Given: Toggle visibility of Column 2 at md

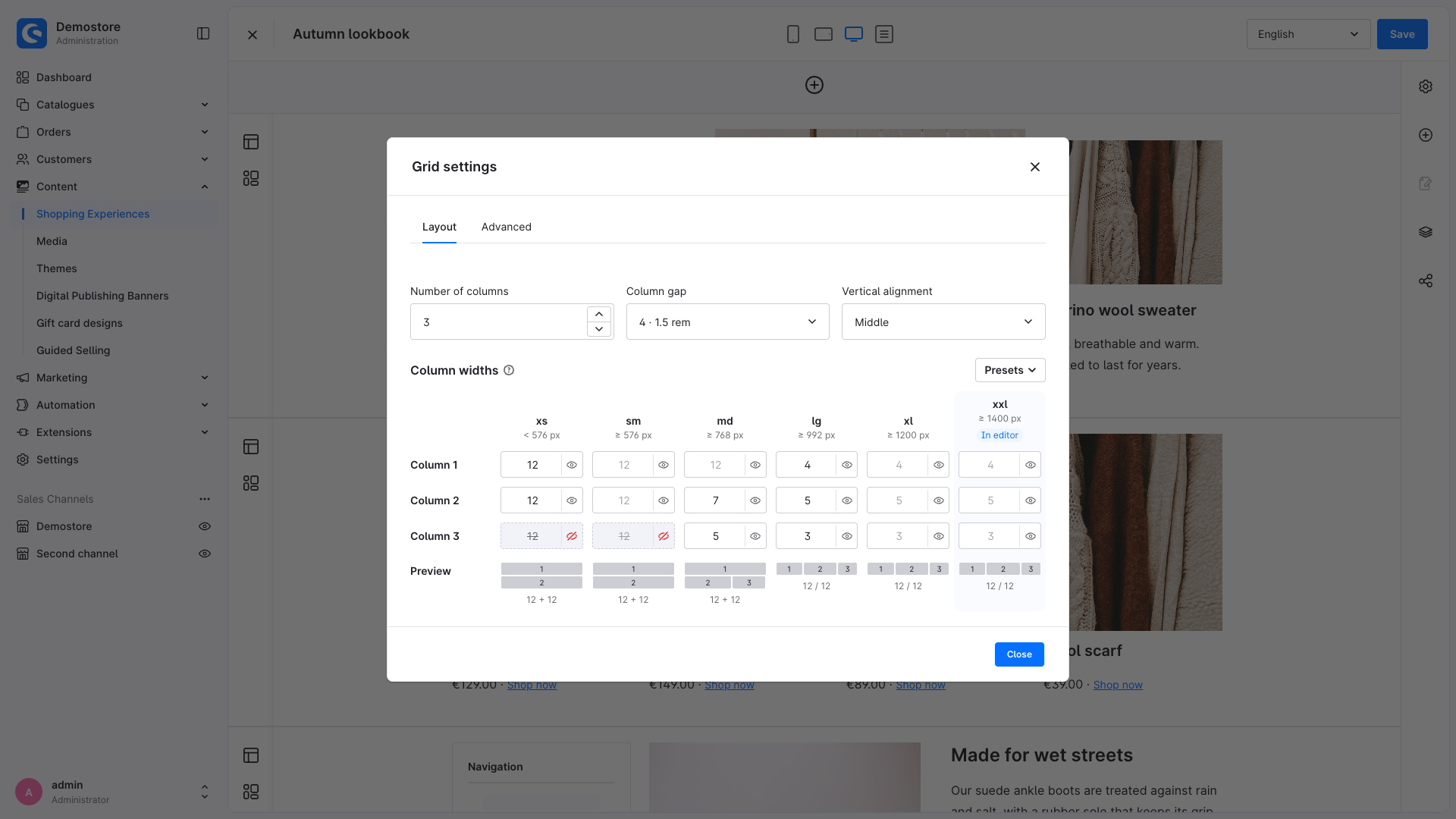Looking at the screenshot, I should [x=755, y=500].
